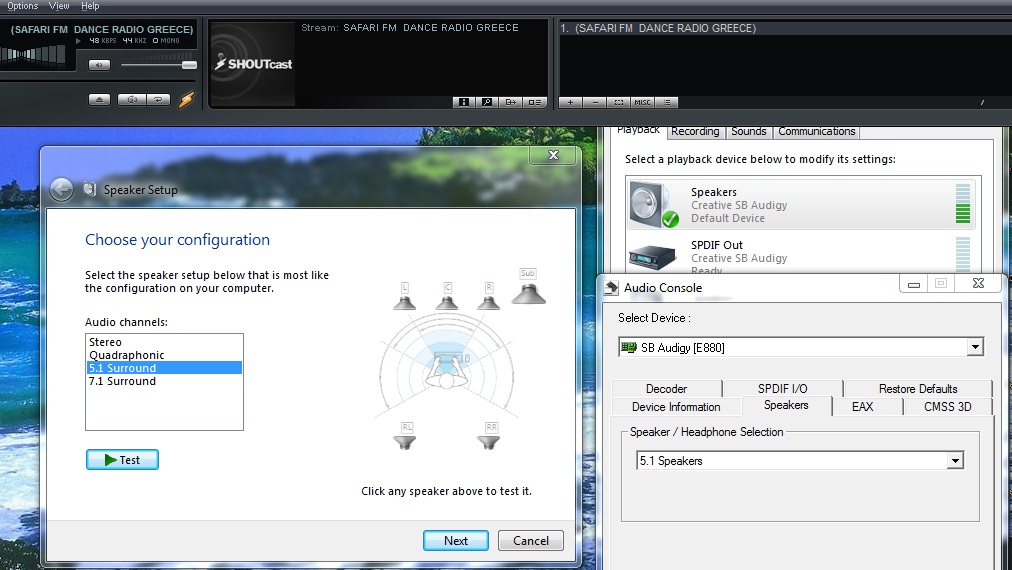Click the scrolling song title in Winamp

[x=101, y=30]
